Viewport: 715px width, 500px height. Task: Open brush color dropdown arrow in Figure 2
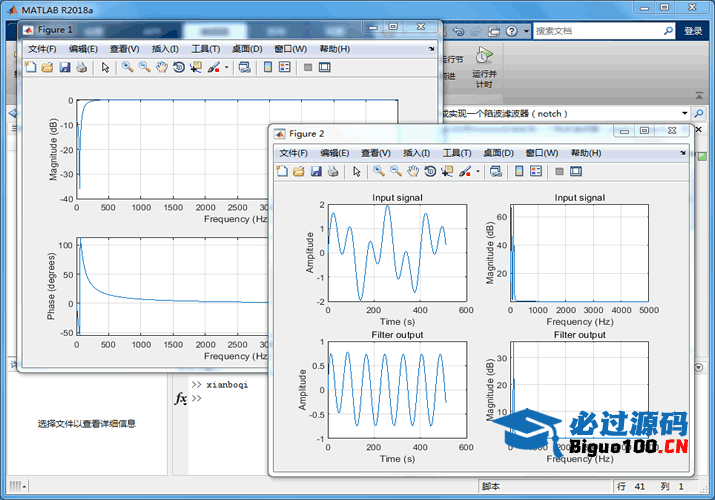tap(477, 171)
